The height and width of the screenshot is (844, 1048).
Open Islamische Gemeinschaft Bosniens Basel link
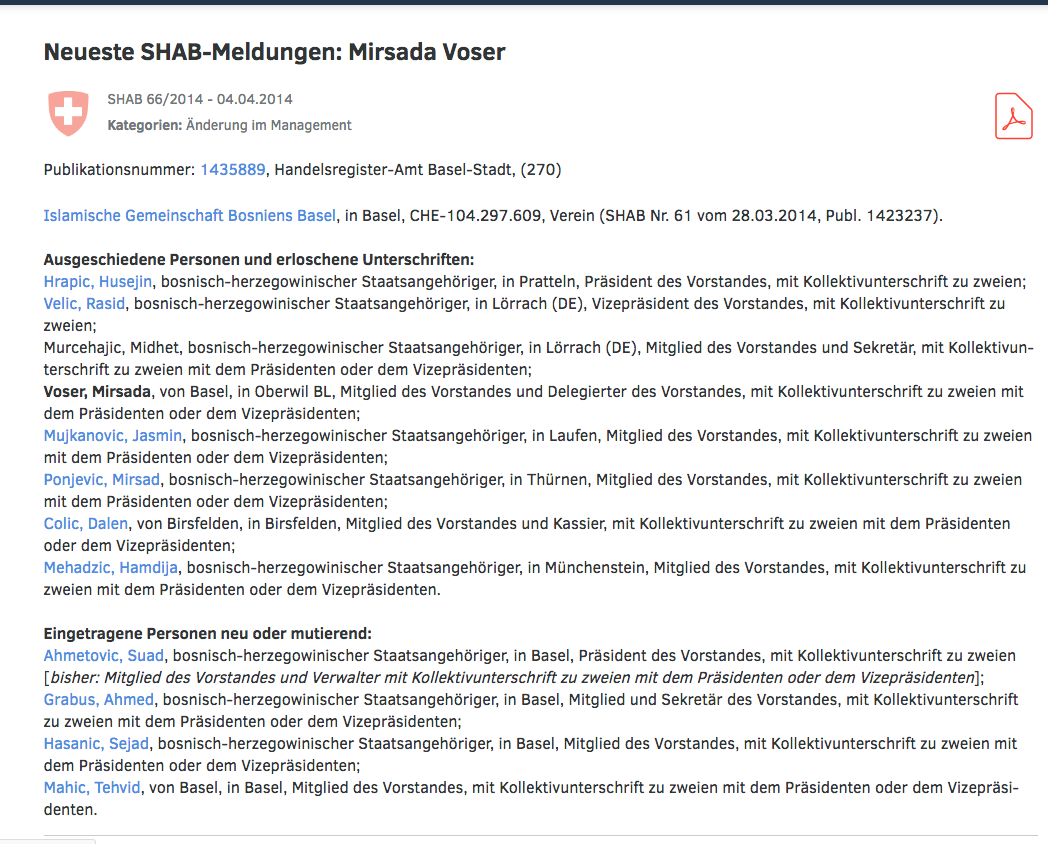click(x=190, y=215)
